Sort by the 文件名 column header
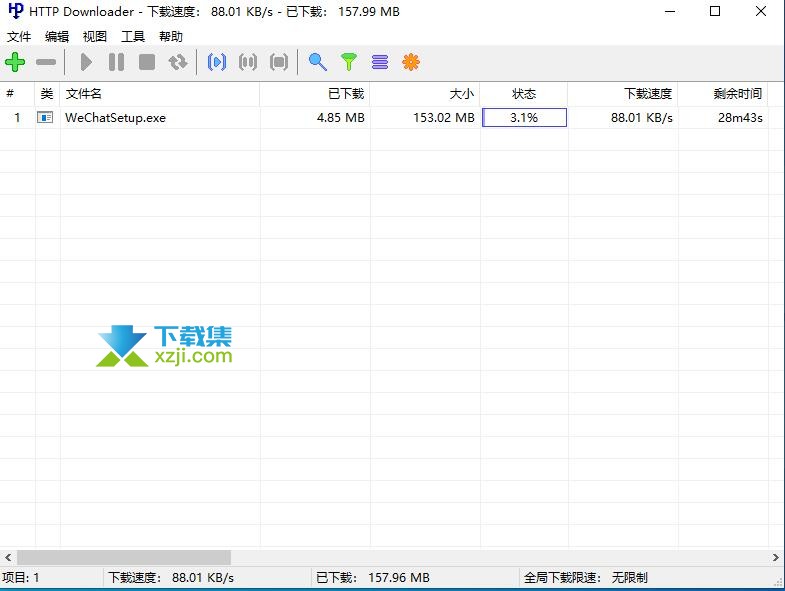 point(160,94)
